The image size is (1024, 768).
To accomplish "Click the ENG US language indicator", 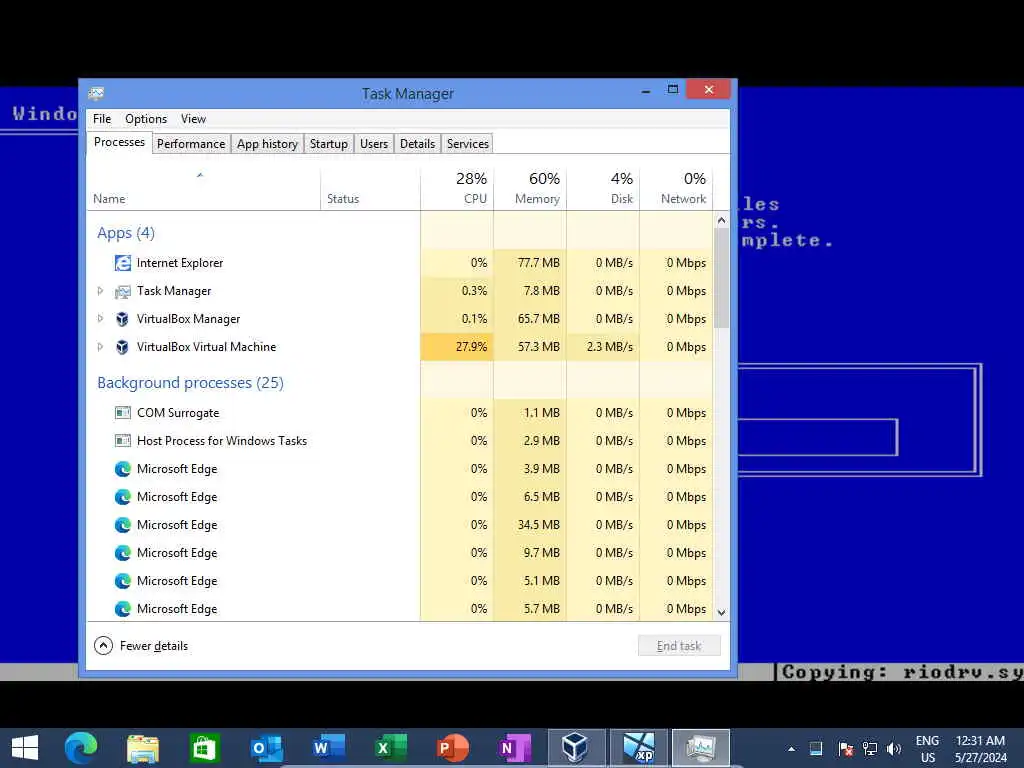I will point(927,749).
